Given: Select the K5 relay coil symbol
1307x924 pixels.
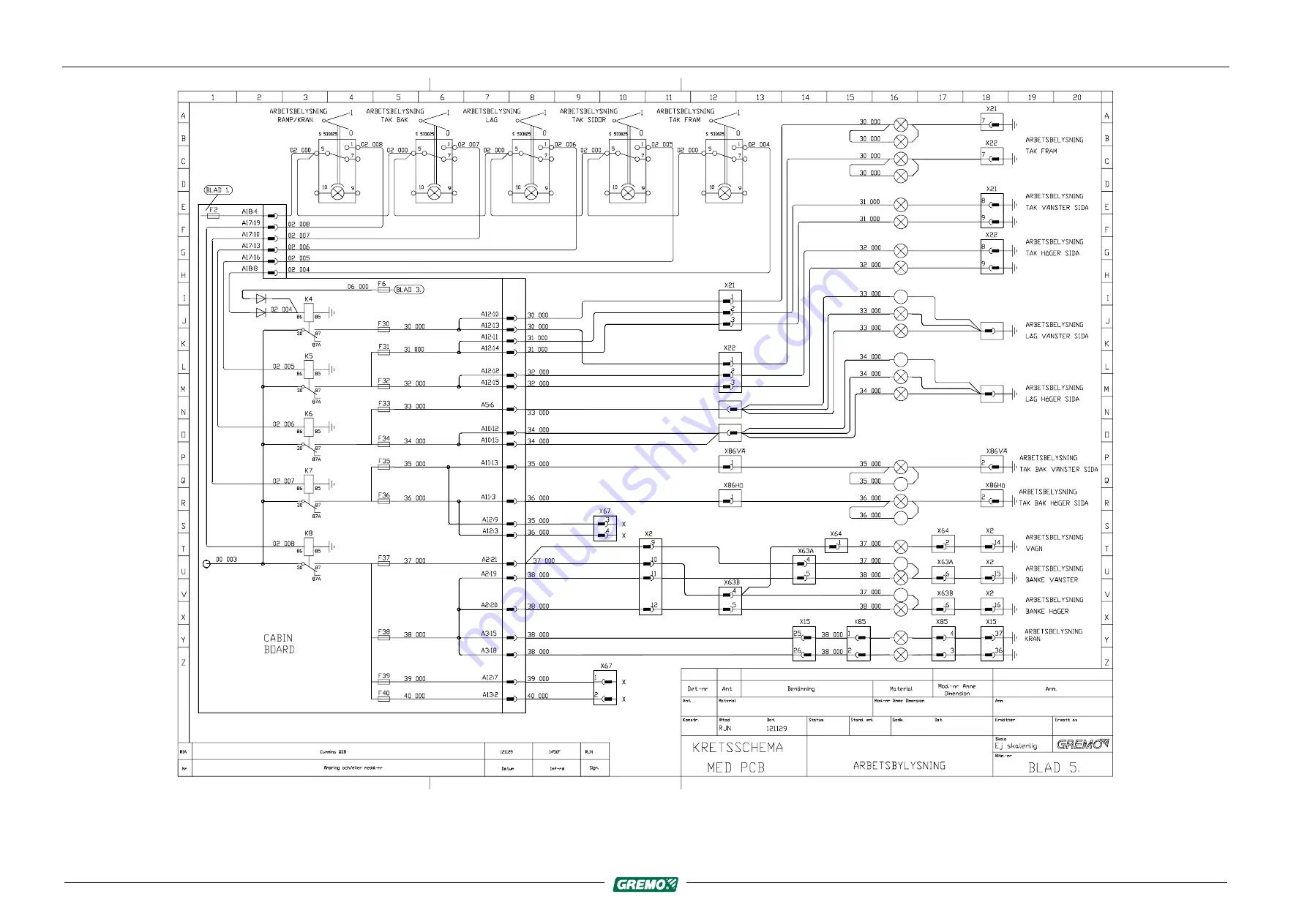Looking at the screenshot, I should tap(309, 369).
